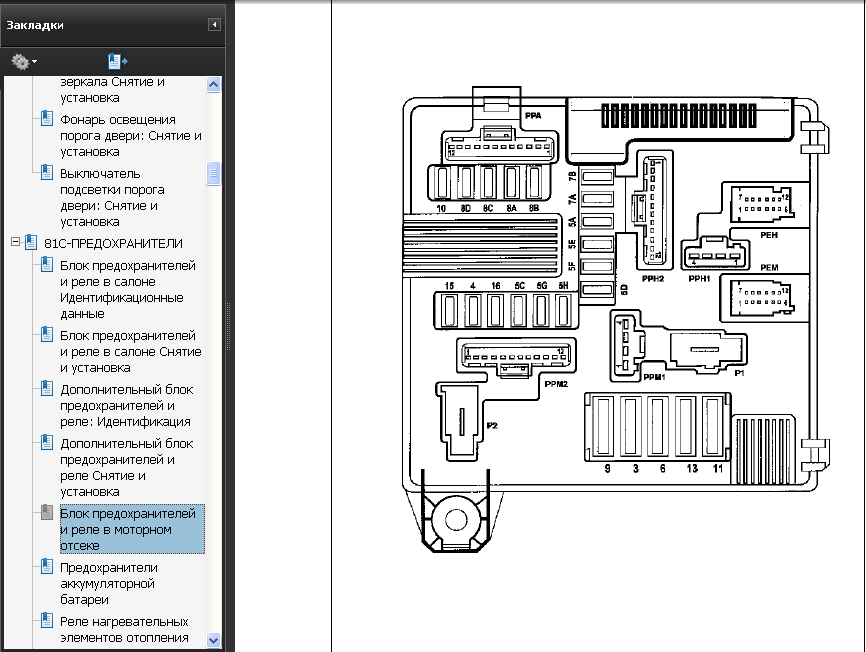866x652 pixels.
Task: Click the new bookmark icon in toolbar
Action: (x=117, y=61)
